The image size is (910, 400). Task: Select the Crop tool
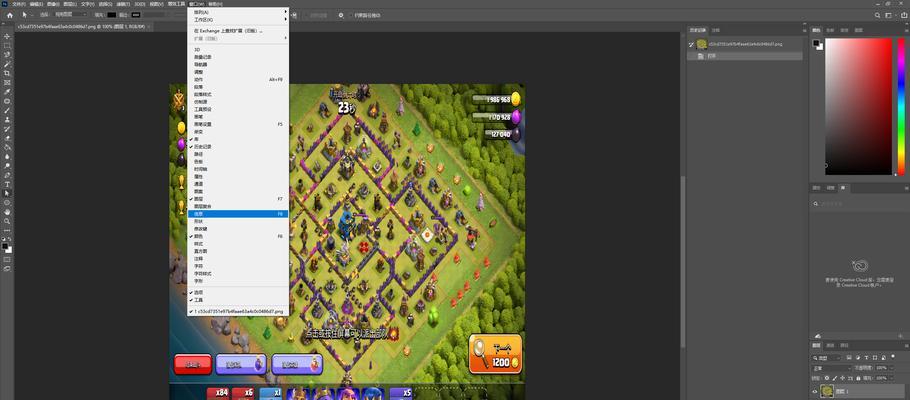coord(7,73)
